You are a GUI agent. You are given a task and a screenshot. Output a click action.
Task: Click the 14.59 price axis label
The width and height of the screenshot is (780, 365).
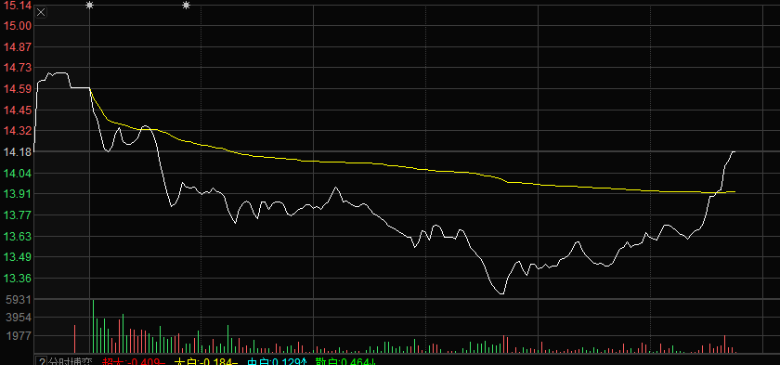click(17, 90)
